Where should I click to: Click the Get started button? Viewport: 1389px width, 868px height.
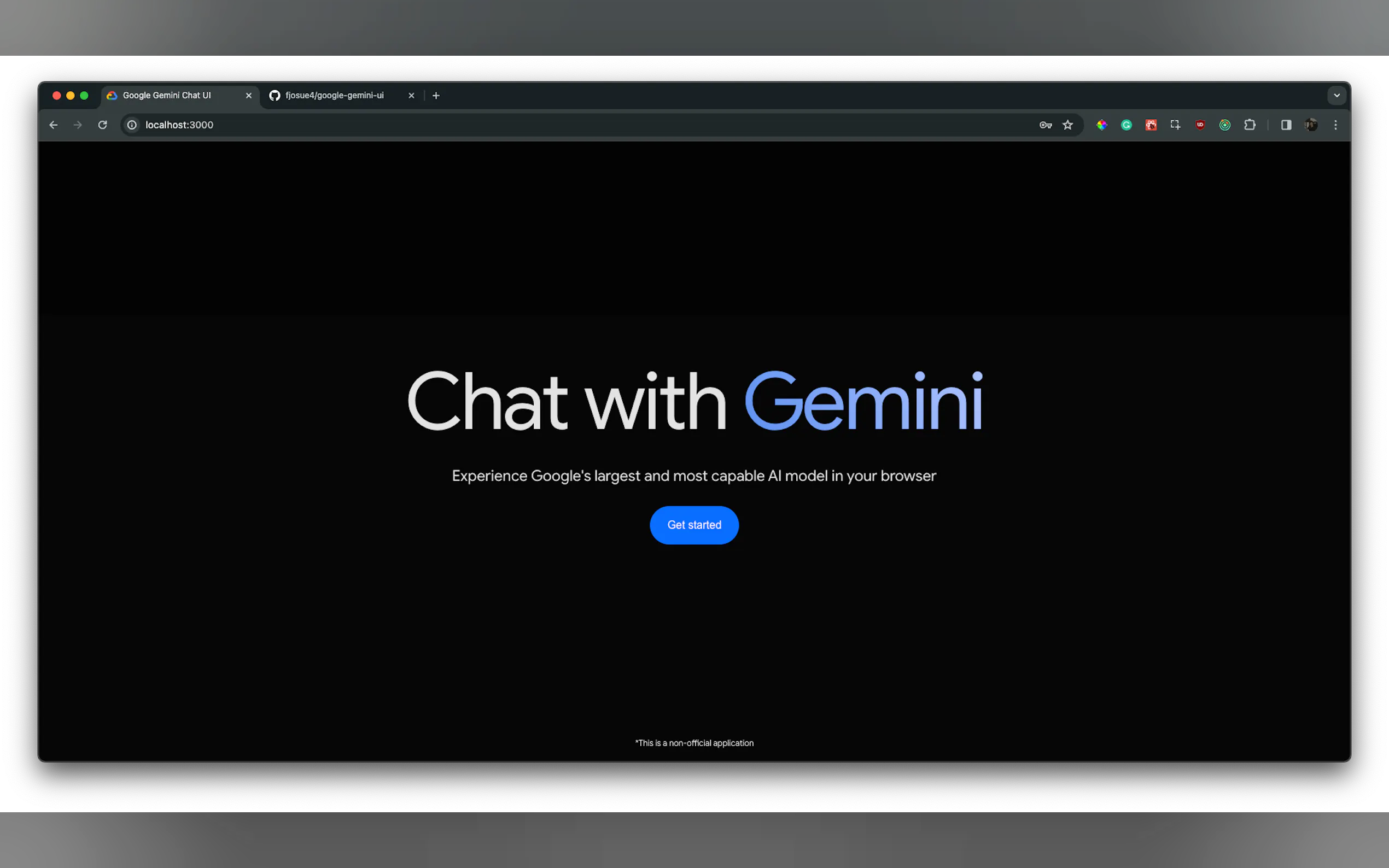(693, 525)
